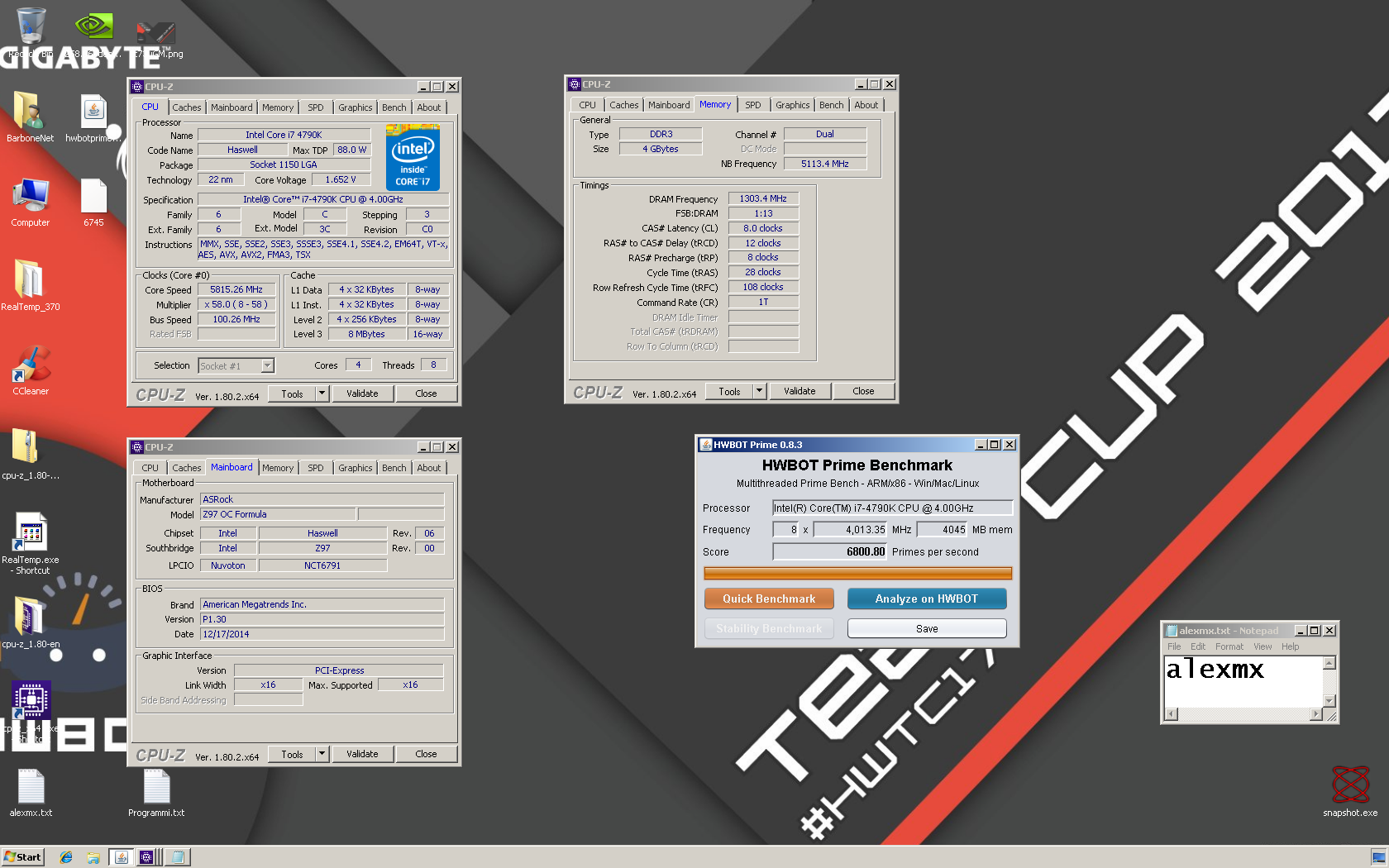
Task: Click the mainboard model Z97 OC Formula
Action: click(278, 514)
